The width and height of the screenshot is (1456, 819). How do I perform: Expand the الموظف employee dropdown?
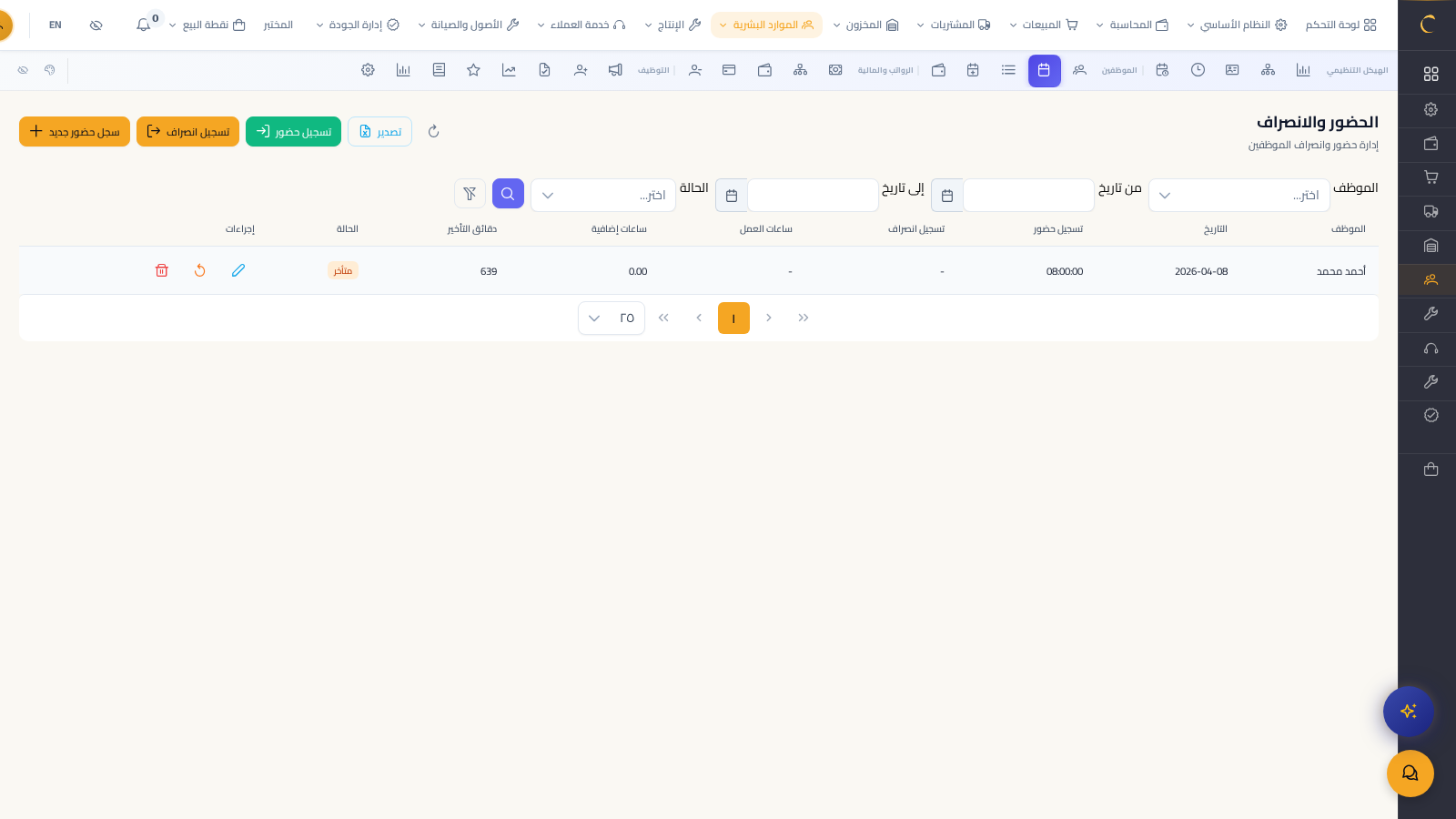click(x=1239, y=196)
